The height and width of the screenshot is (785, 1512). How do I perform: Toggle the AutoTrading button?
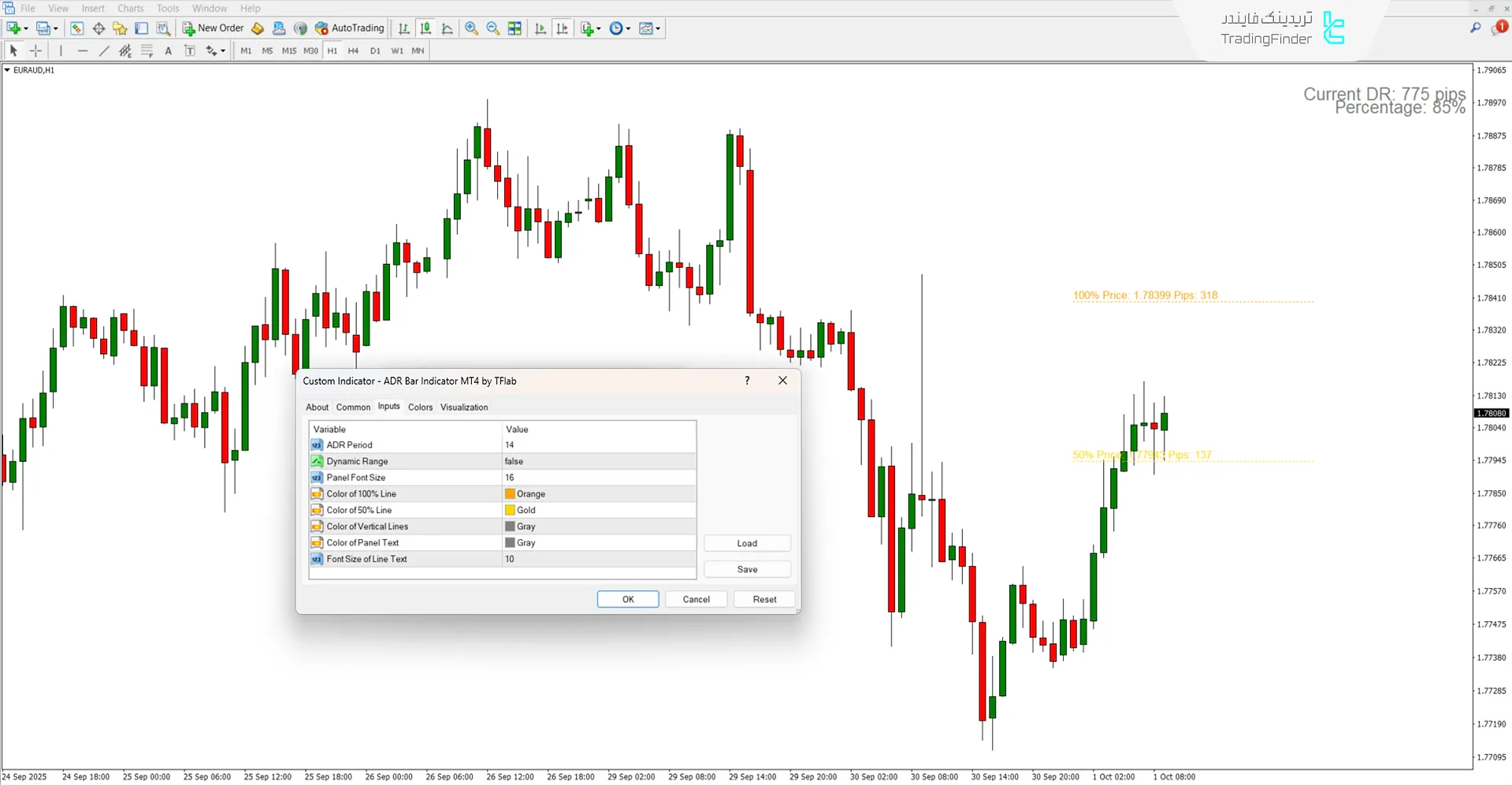coord(349,28)
